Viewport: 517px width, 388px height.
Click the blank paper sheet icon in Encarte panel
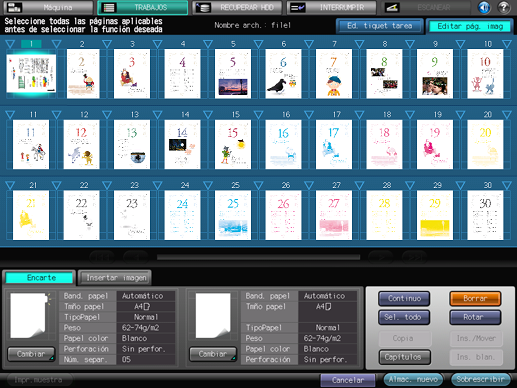coord(28,315)
